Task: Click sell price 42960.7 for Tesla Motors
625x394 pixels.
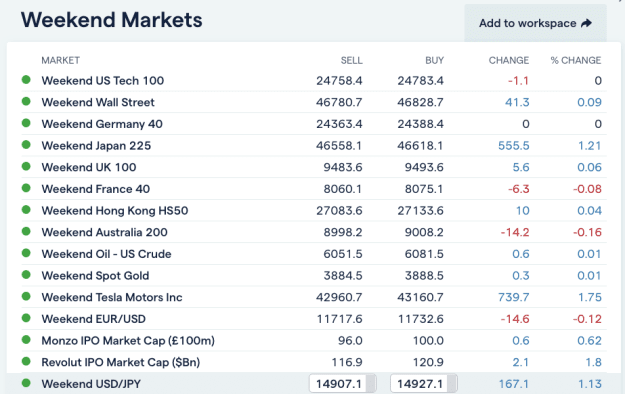Action: point(339,297)
